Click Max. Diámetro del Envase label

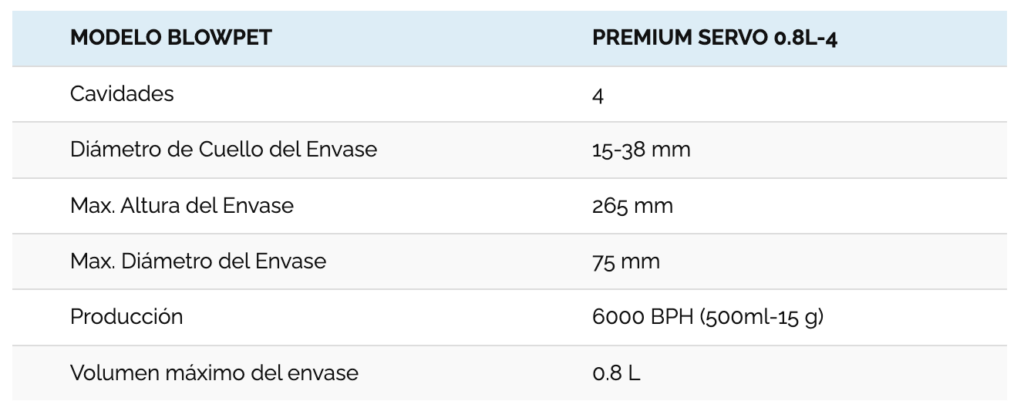199,261
